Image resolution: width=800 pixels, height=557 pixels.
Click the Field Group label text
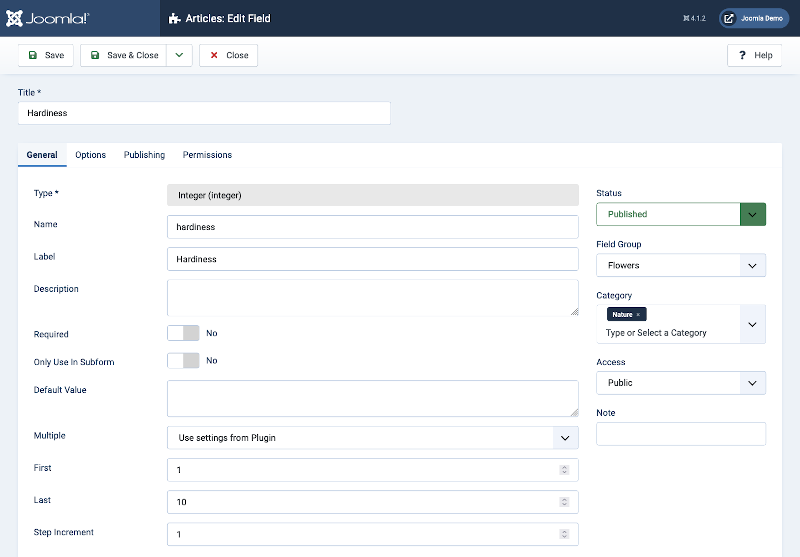[619, 244]
